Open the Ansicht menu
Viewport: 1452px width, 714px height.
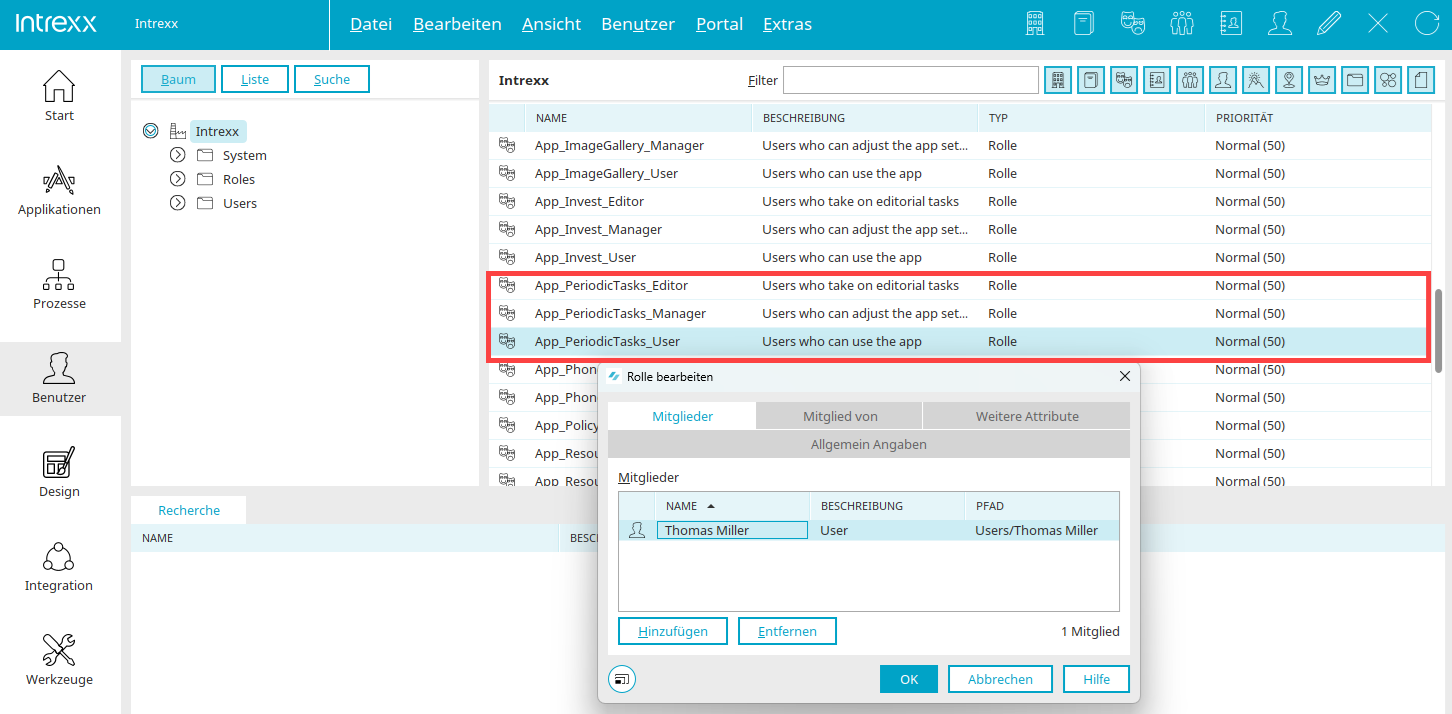point(551,24)
